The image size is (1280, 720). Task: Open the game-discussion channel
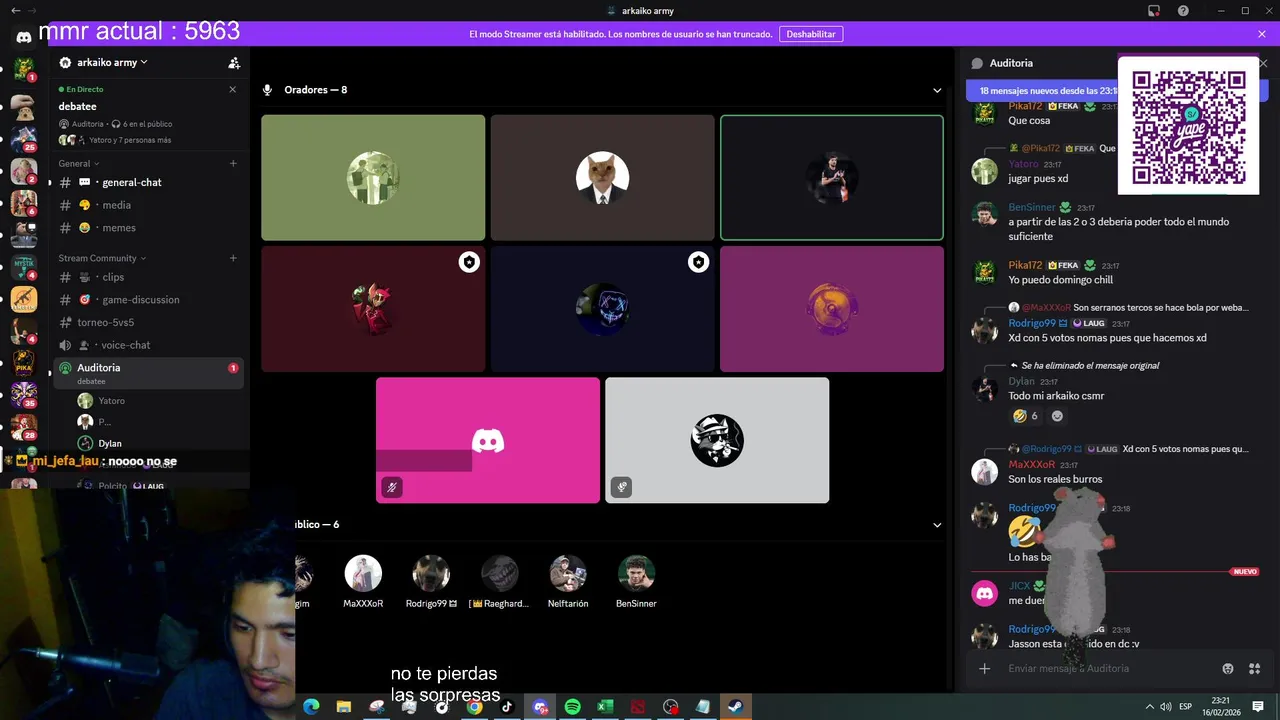[x=150, y=299]
